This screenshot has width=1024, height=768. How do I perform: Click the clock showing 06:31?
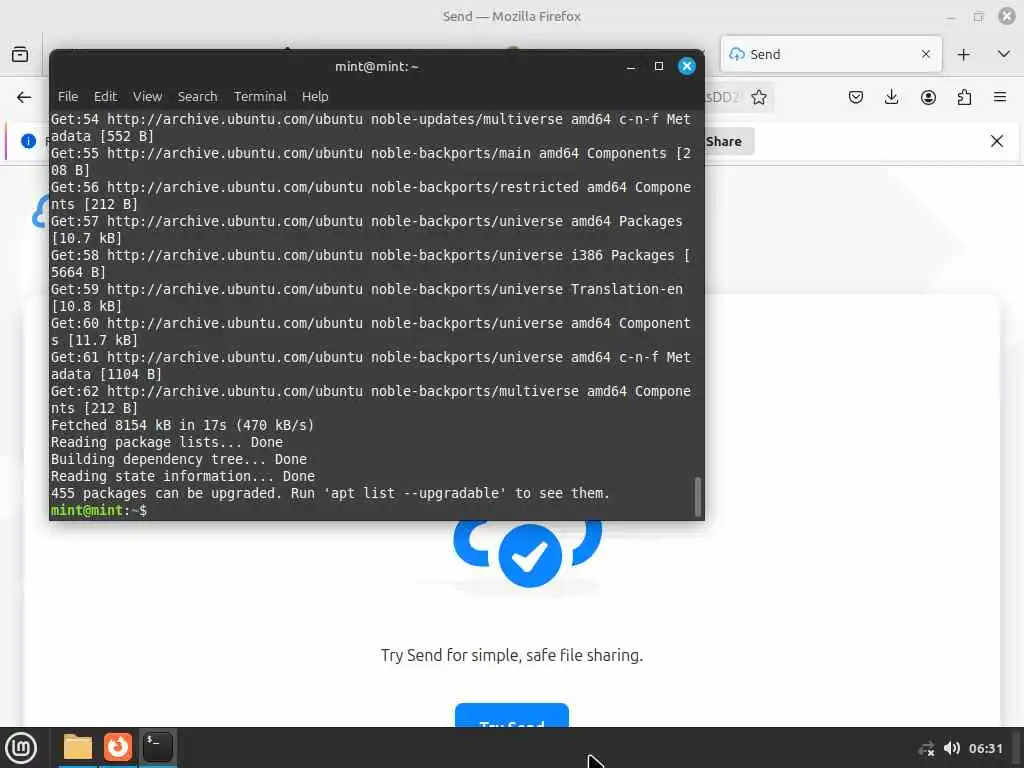(985, 748)
